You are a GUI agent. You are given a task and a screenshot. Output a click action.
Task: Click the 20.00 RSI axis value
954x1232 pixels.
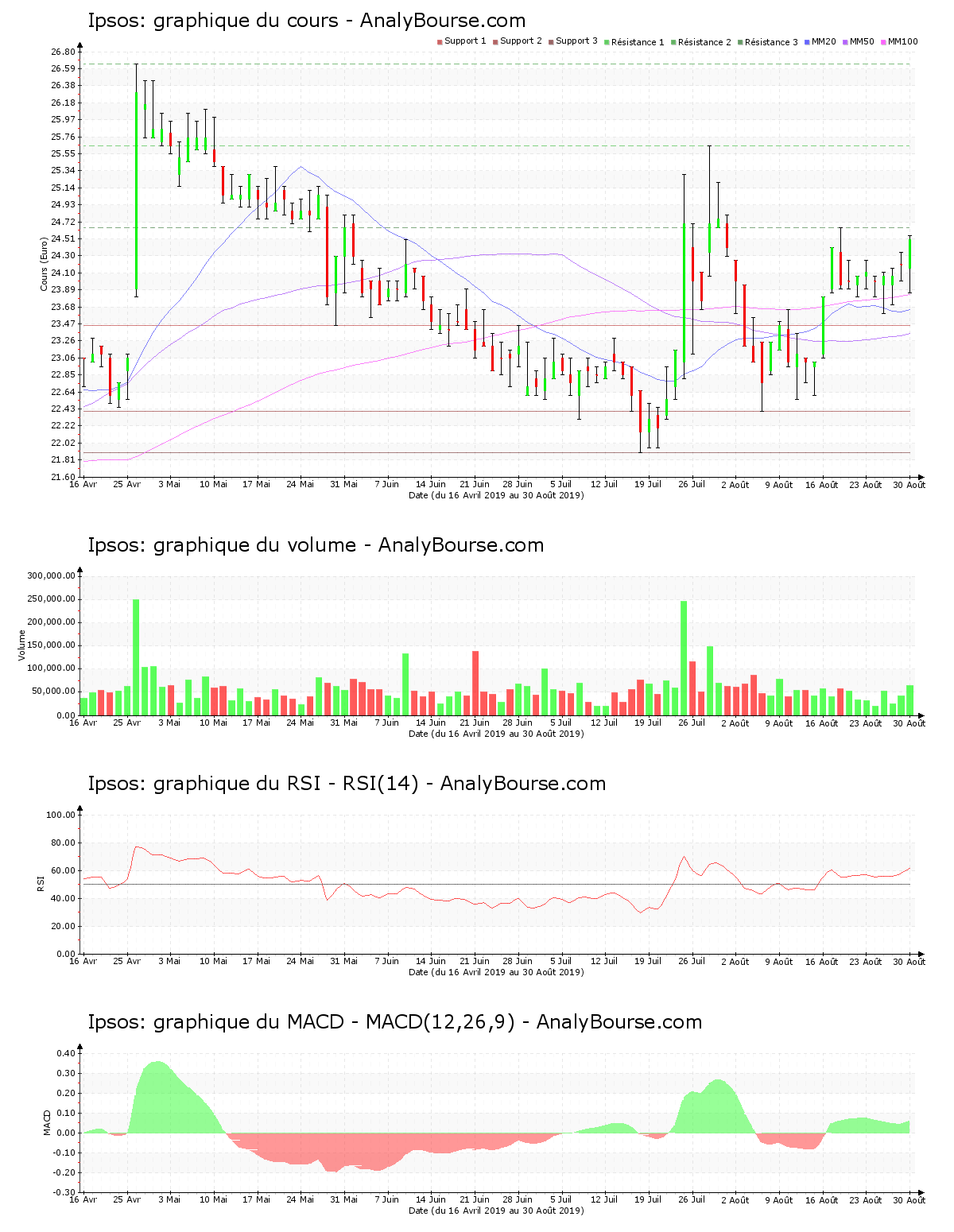[x=63, y=926]
